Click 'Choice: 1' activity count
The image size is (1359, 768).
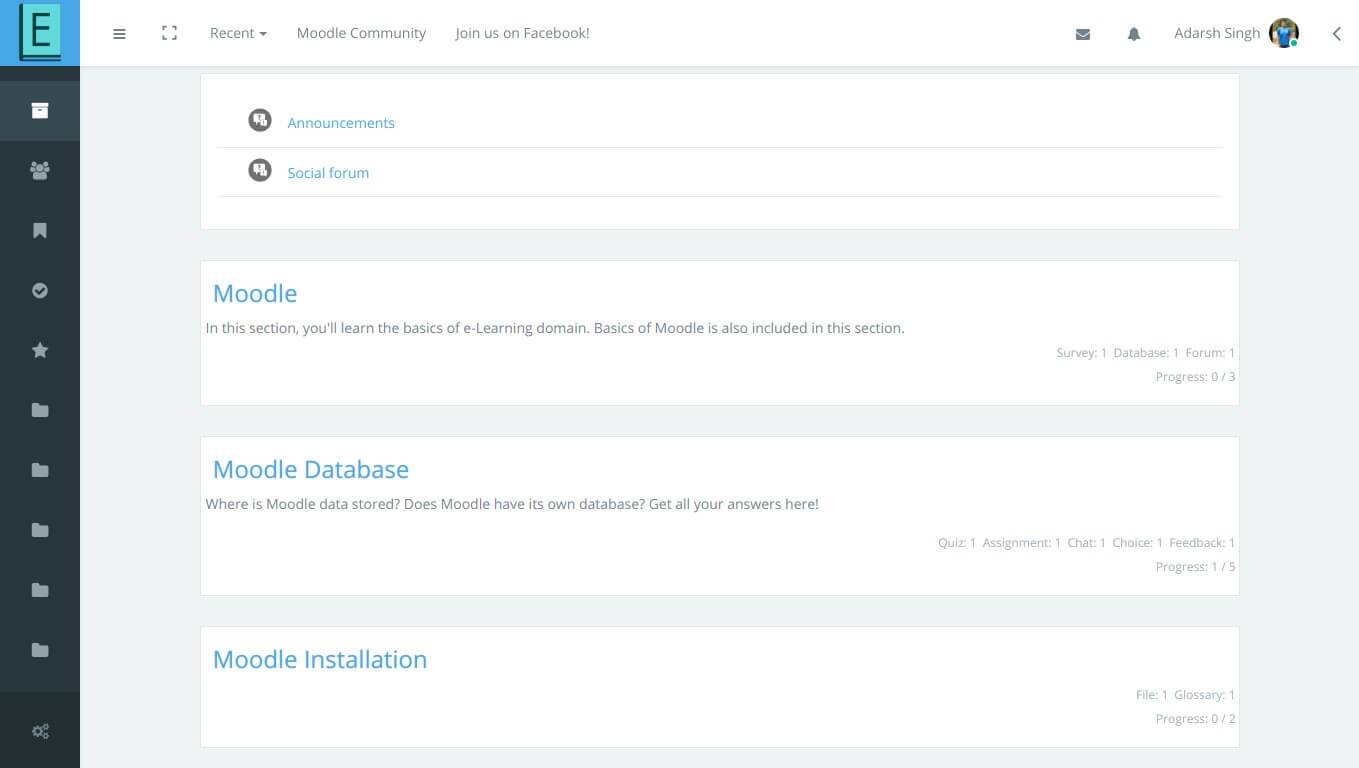click(x=1137, y=543)
